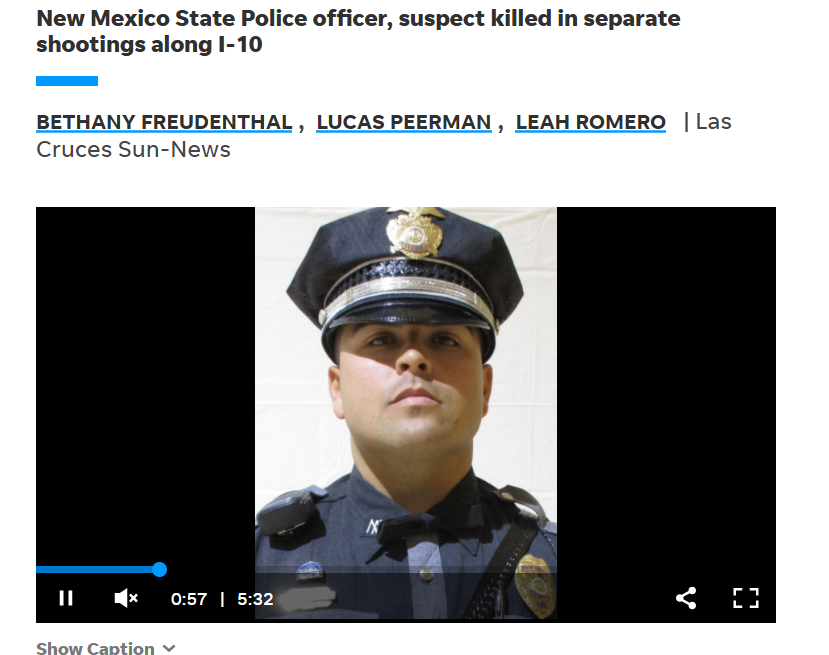The image size is (829, 655).
Task: Click the 0:57 elapsed time display
Action: [189, 599]
